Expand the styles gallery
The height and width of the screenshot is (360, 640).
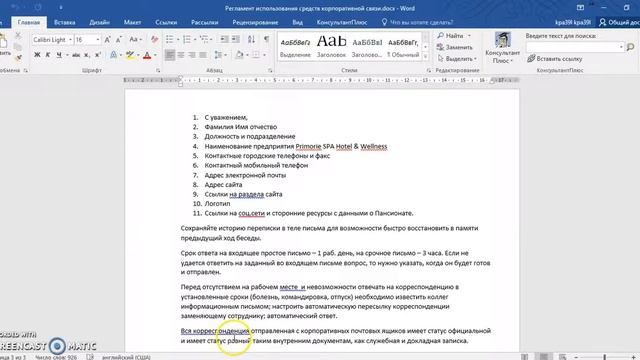click(x=425, y=57)
